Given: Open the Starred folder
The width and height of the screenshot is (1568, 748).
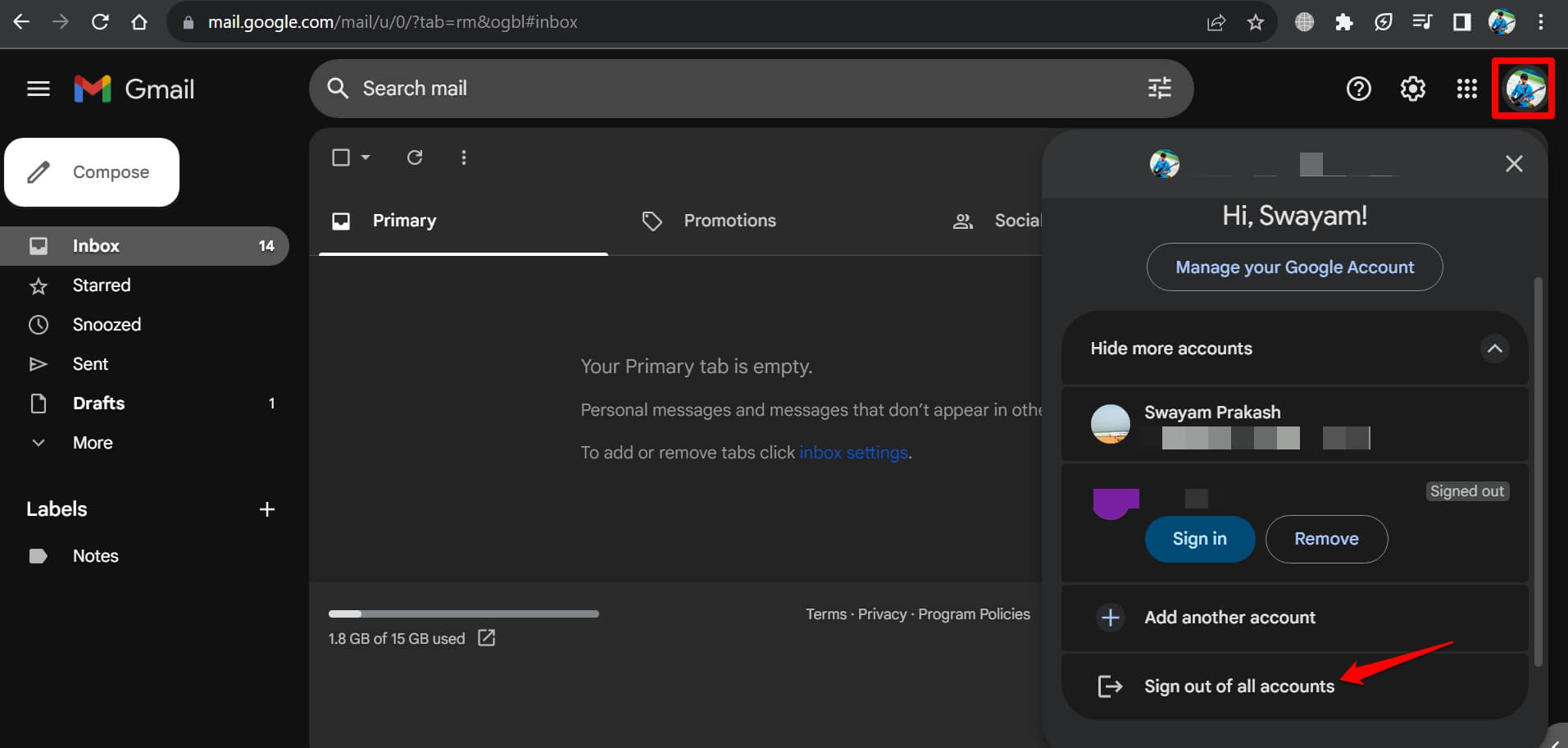Looking at the screenshot, I should click(x=102, y=285).
